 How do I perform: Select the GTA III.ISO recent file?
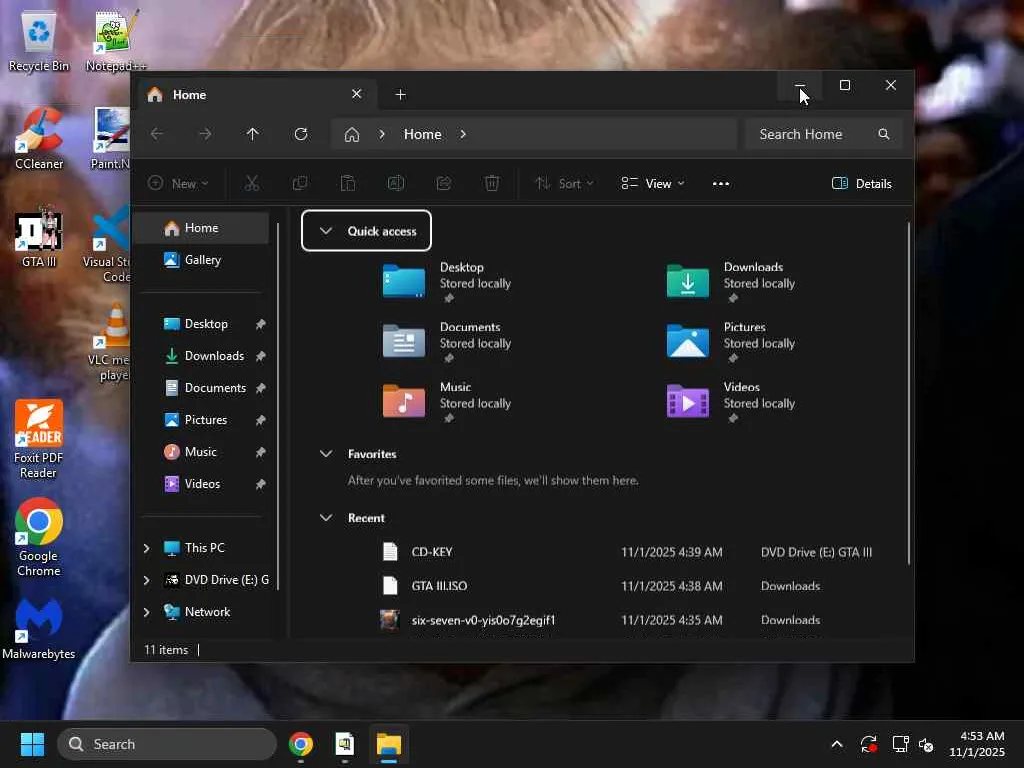pos(439,586)
